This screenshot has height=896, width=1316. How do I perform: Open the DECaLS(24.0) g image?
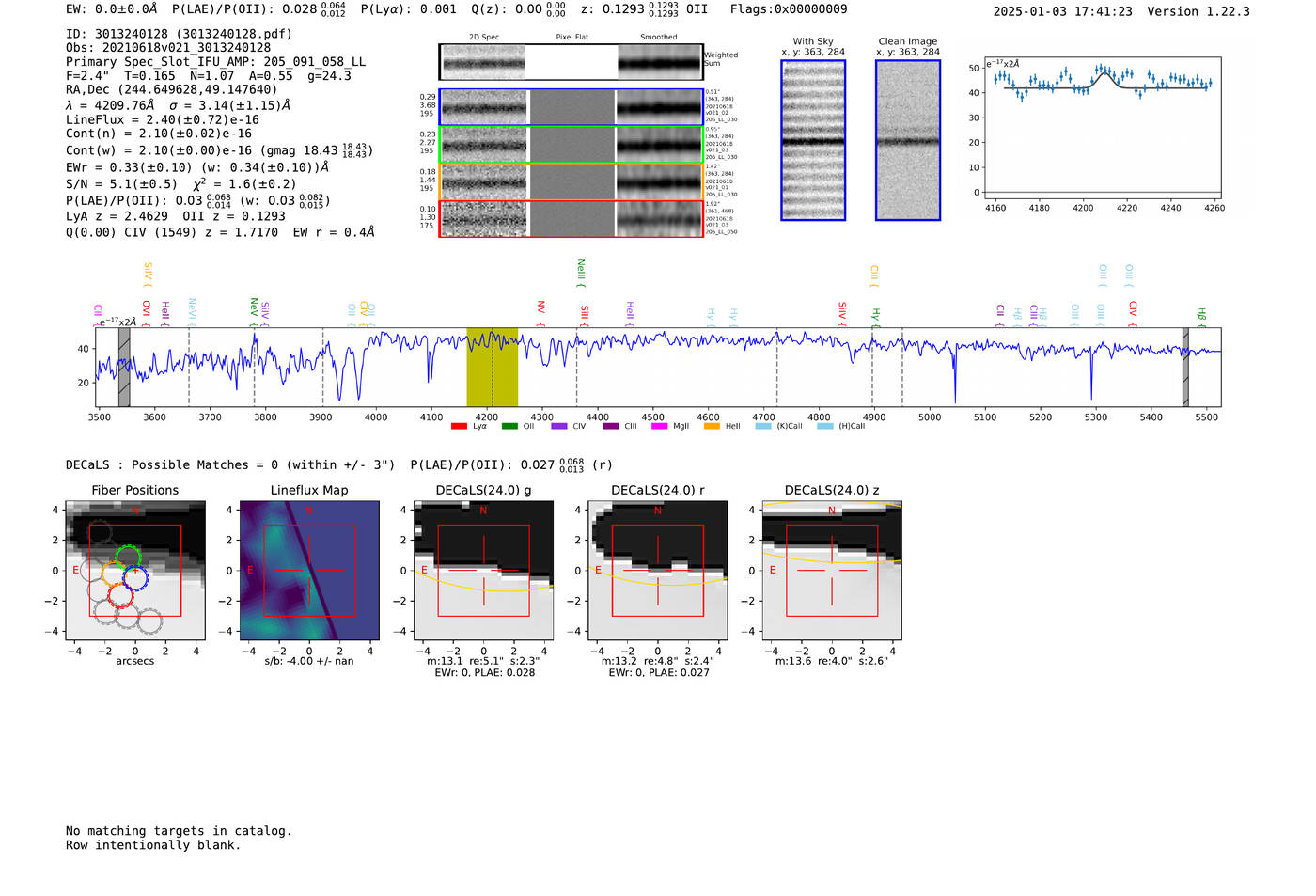[x=483, y=570]
